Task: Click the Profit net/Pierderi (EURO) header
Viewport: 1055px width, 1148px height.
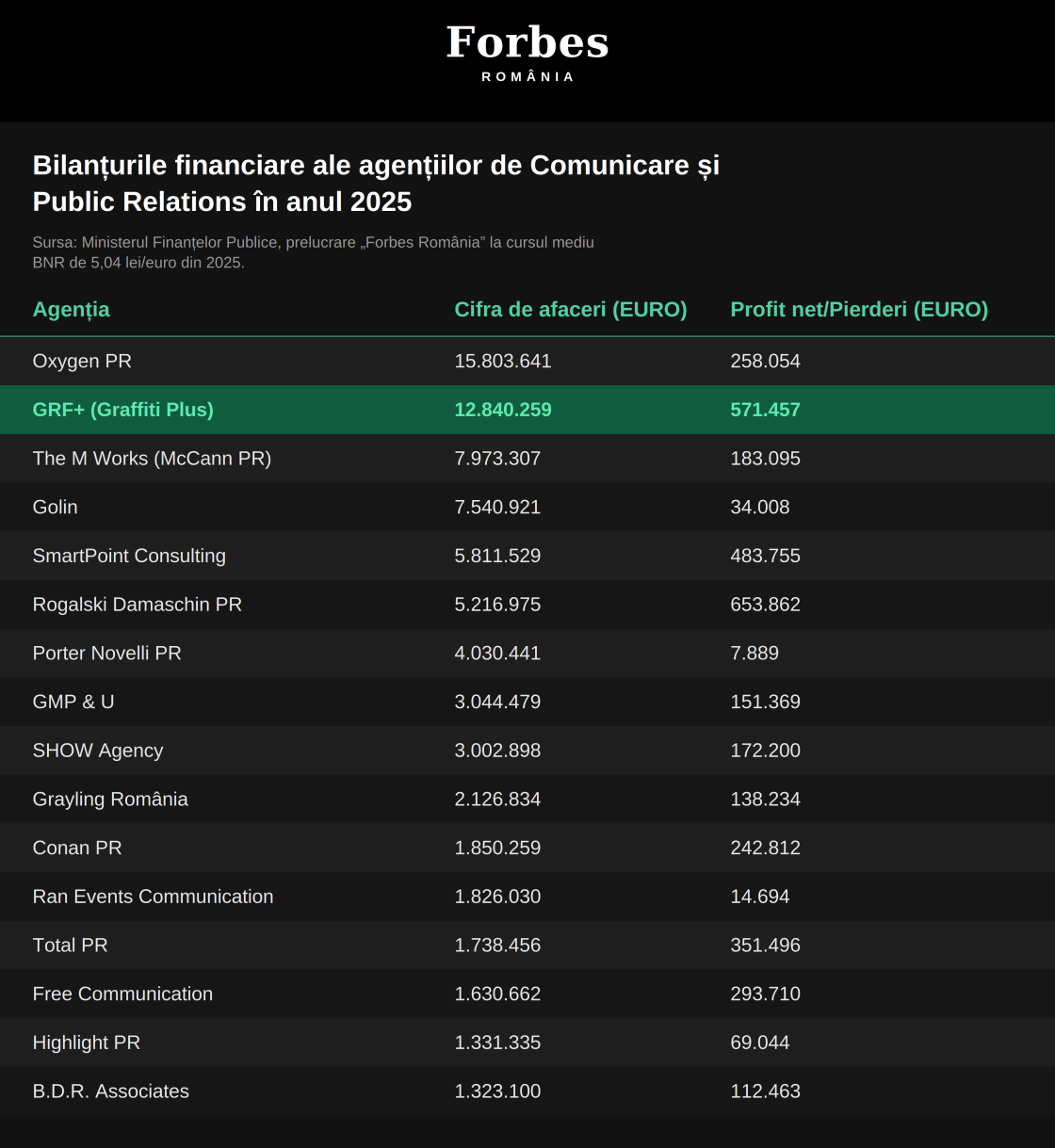Action: pos(859,310)
